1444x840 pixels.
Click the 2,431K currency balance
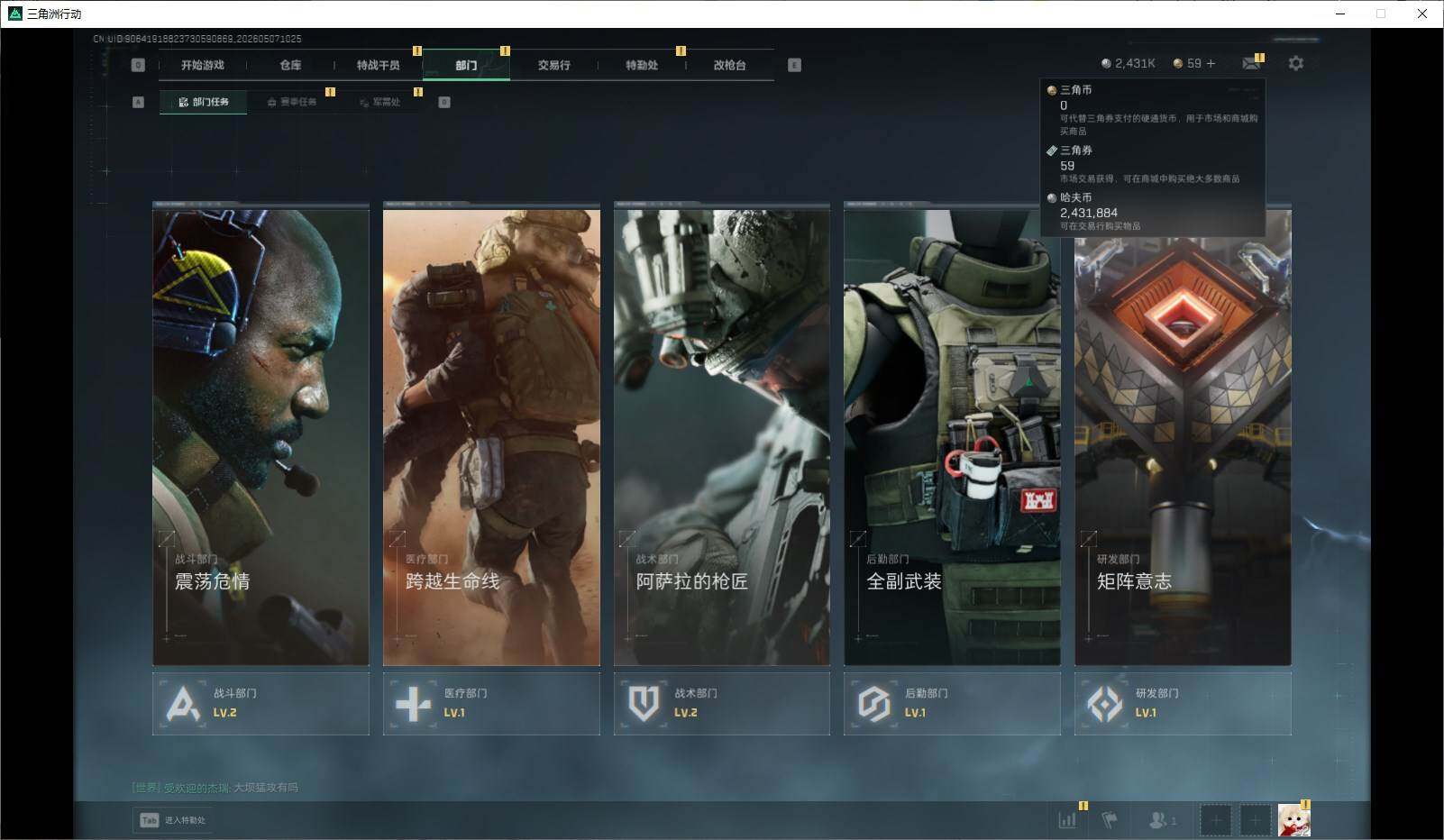[x=1135, y=63]
